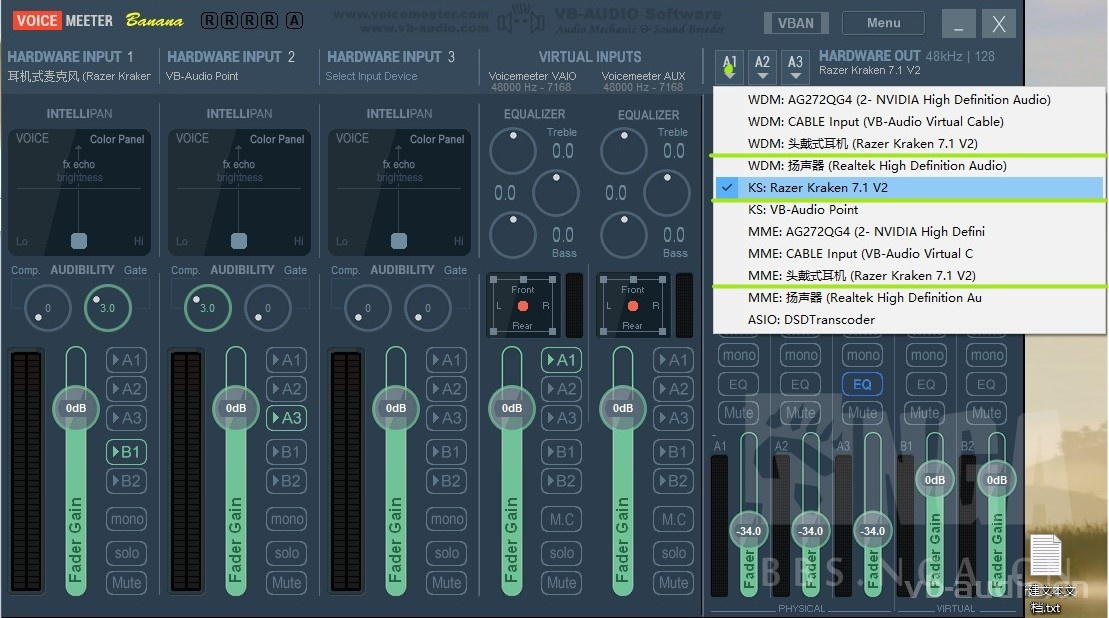Mute the Voicemeeter VAIO strip
1109x618 pixels.
tap(561, 582)
